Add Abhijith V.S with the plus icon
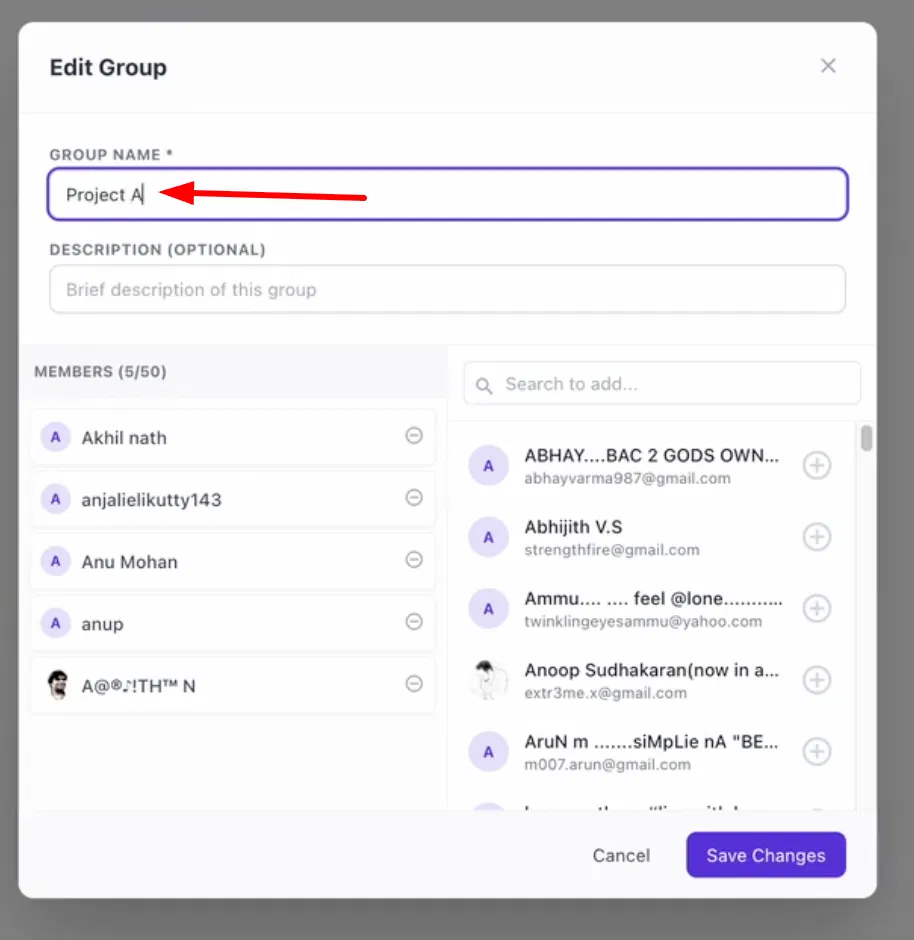914x940 pixels. [817, 537]
